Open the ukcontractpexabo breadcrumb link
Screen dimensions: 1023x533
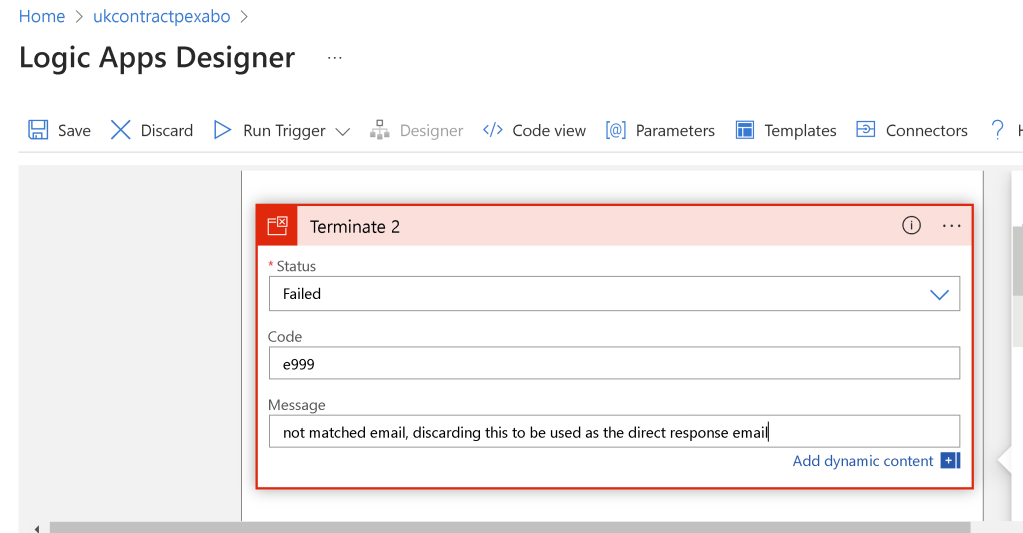coord(161,16)
